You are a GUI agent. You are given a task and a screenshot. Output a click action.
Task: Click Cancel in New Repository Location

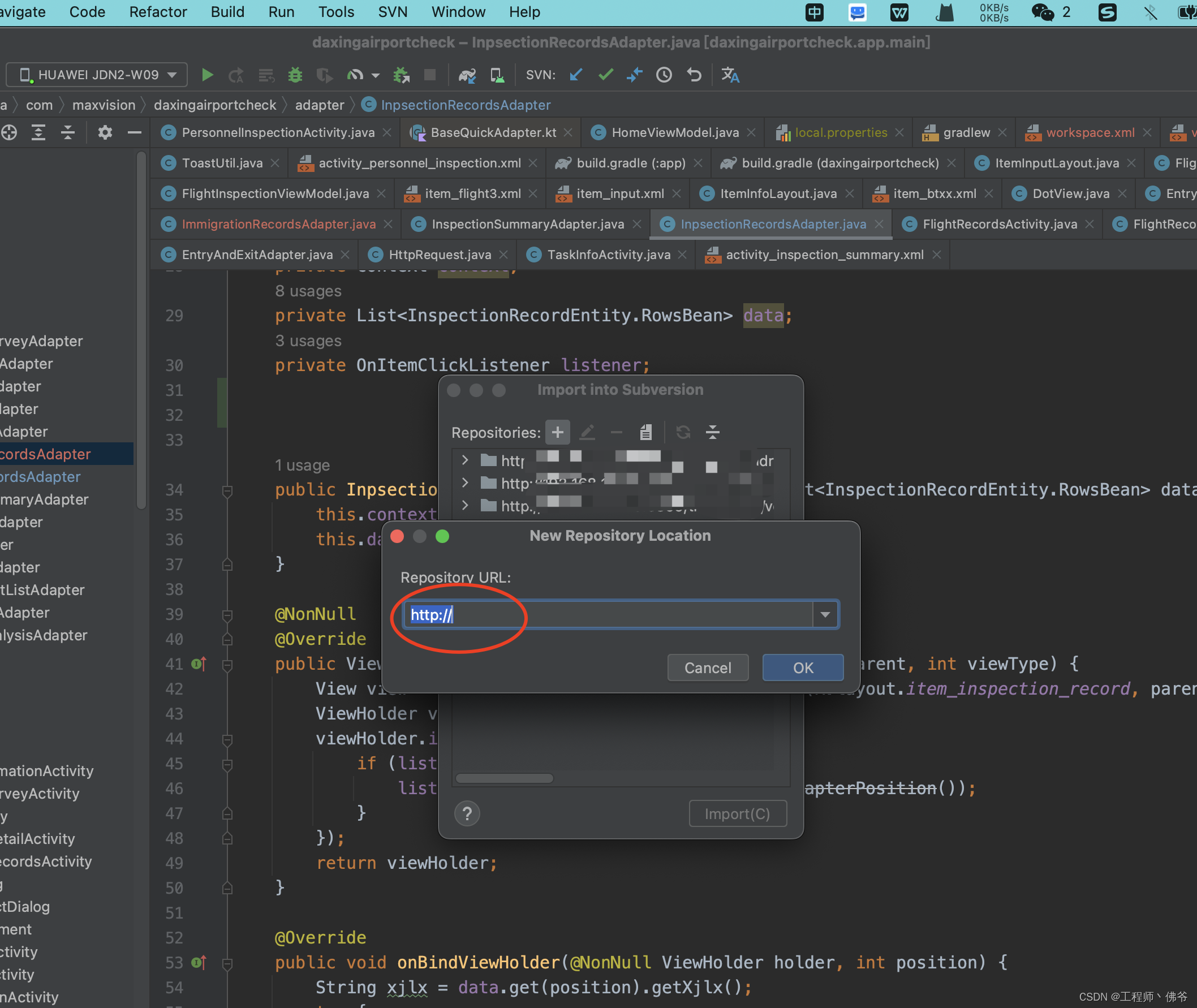click(x=707, y=667)
